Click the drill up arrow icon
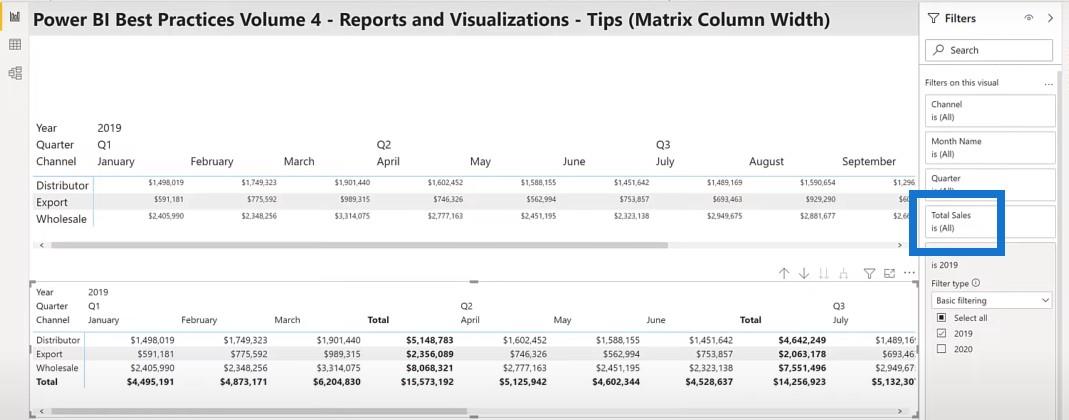 point(784,273)
